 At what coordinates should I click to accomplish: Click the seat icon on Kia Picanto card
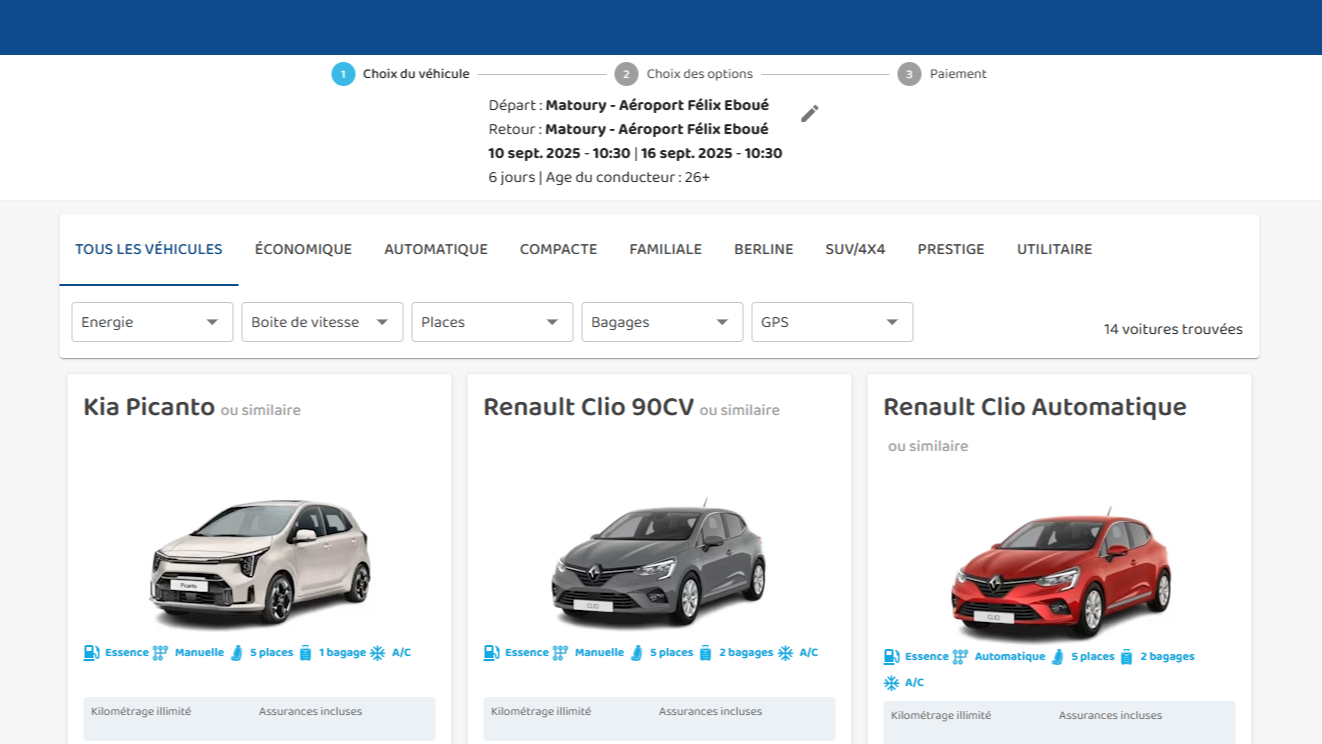click(237, 653)
